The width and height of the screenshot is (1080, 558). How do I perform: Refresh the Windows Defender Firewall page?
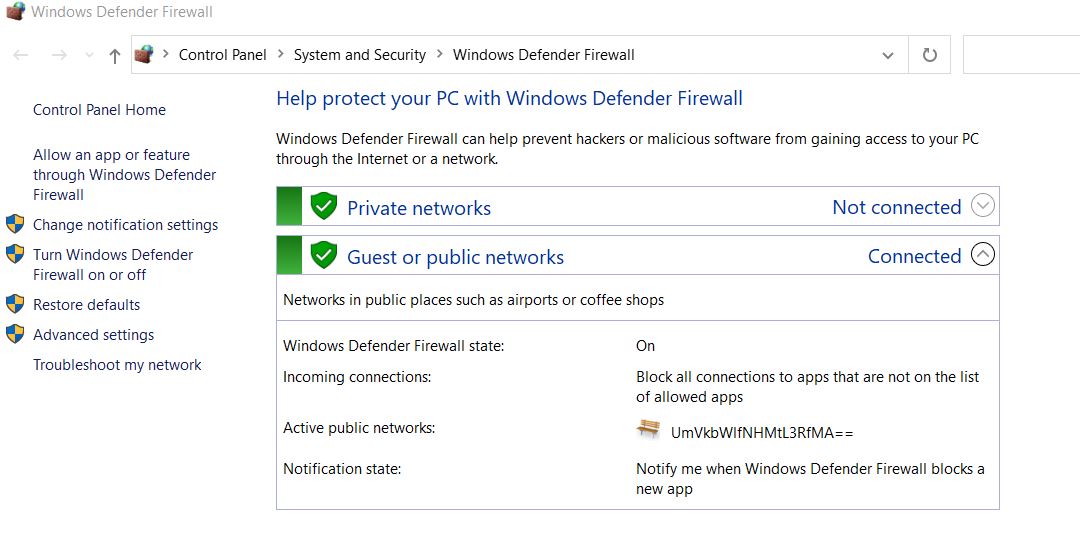click(930, 55)
